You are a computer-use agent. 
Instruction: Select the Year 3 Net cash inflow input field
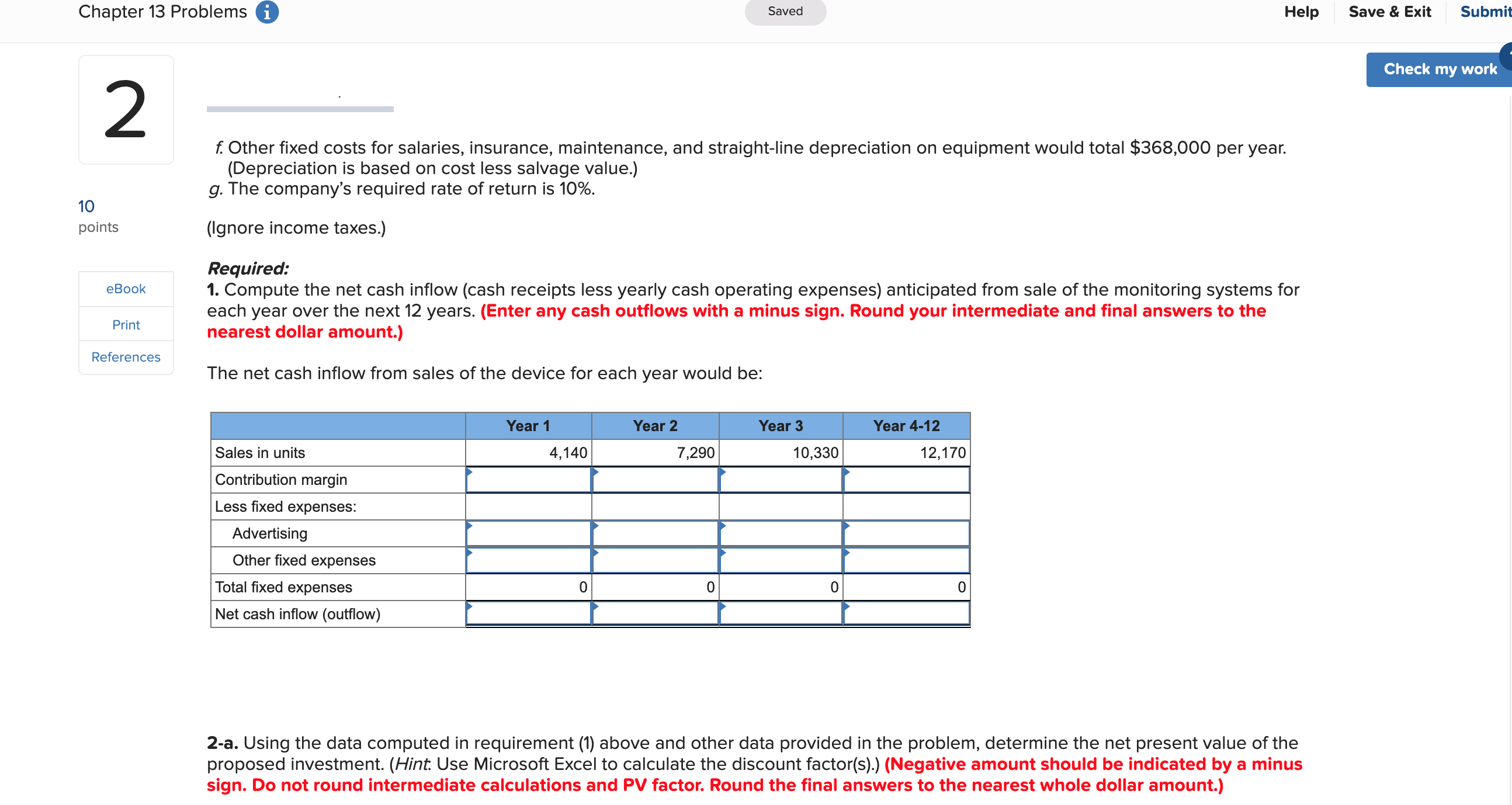pos(781,614)
